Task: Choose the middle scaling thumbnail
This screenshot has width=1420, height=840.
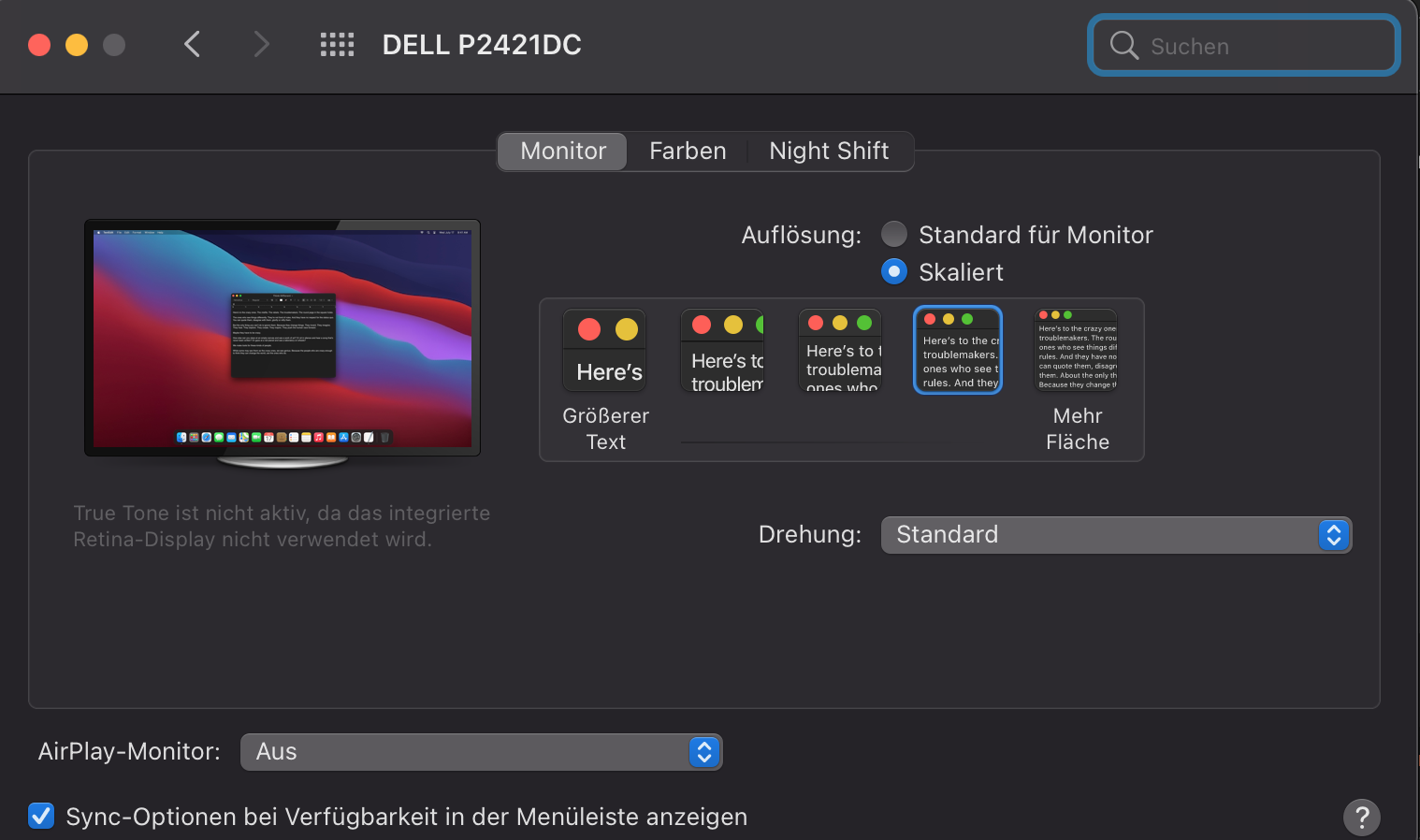Action: (x=840, y=351)
